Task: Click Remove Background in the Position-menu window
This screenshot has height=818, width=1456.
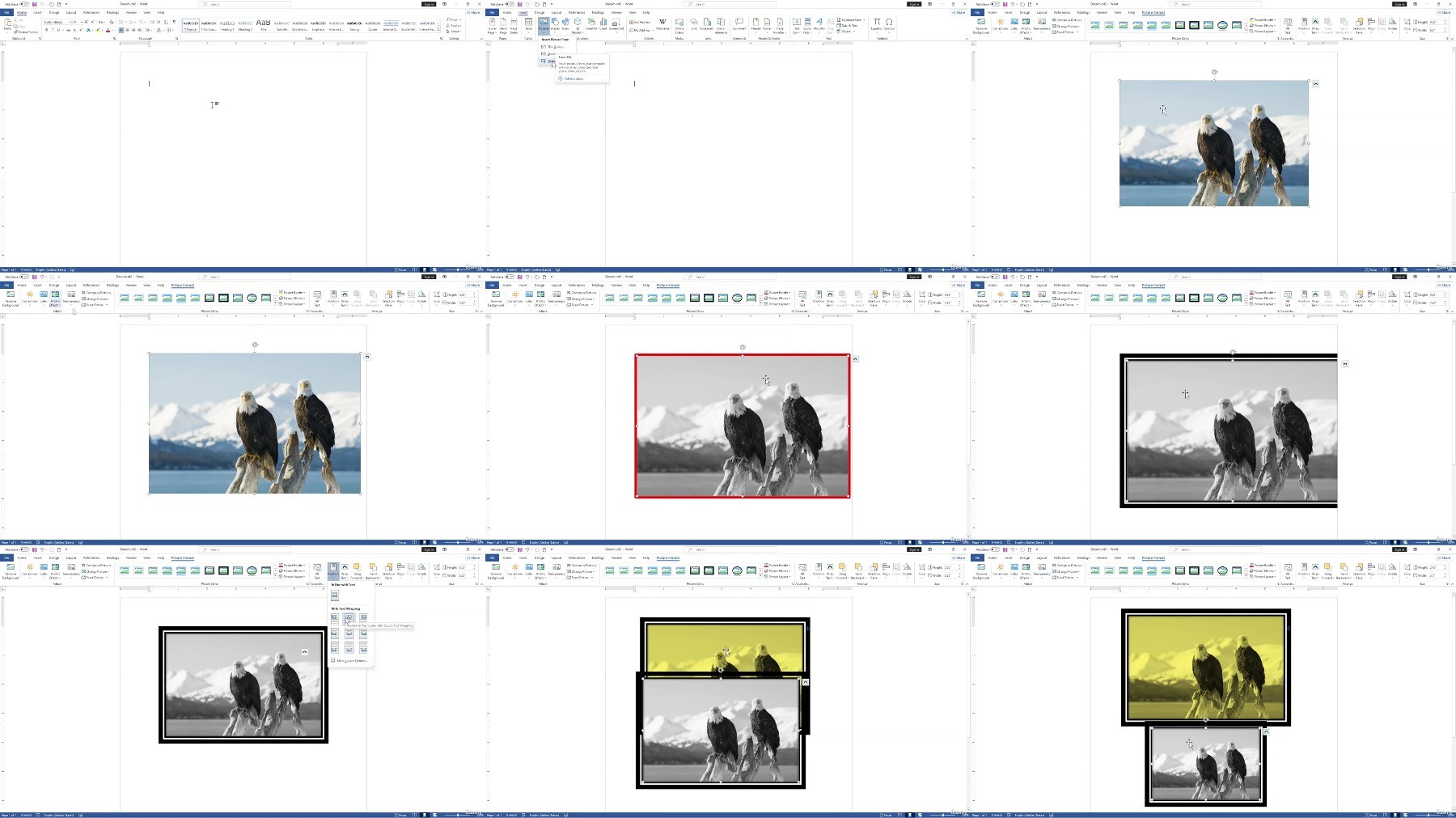Action: click(x=11, y=572)
